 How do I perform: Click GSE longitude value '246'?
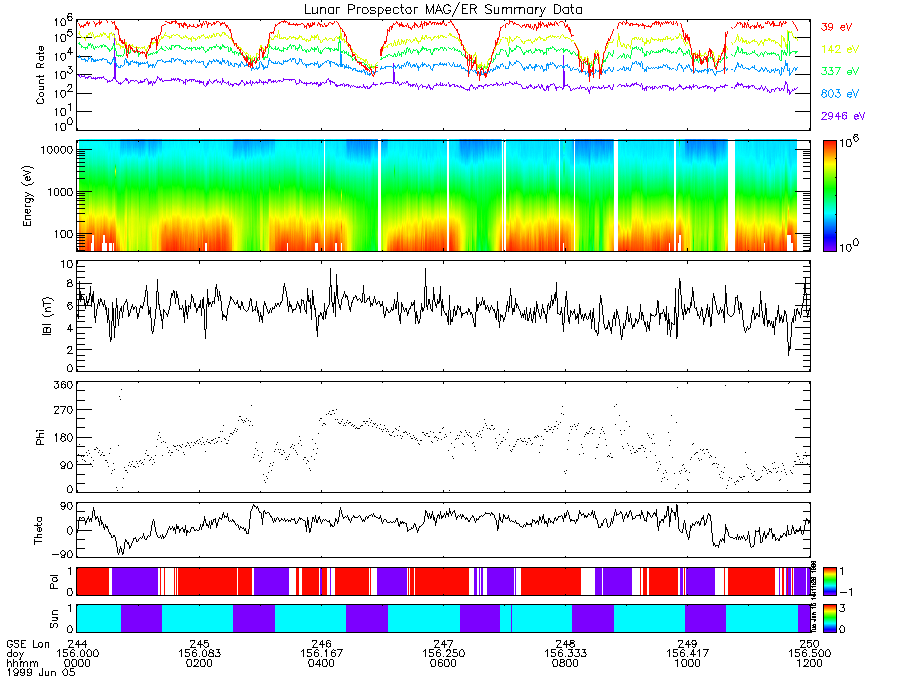click(x=321, y=644)
